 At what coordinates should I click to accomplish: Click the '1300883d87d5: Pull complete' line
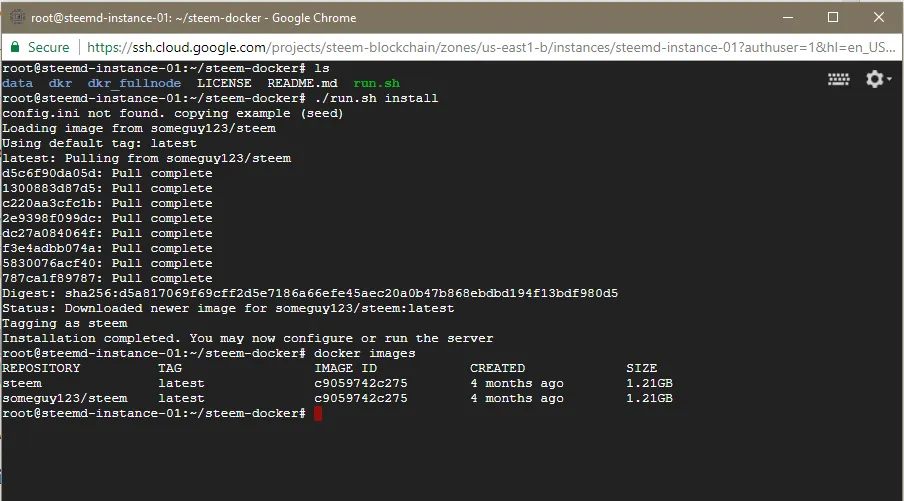(107, 188)
